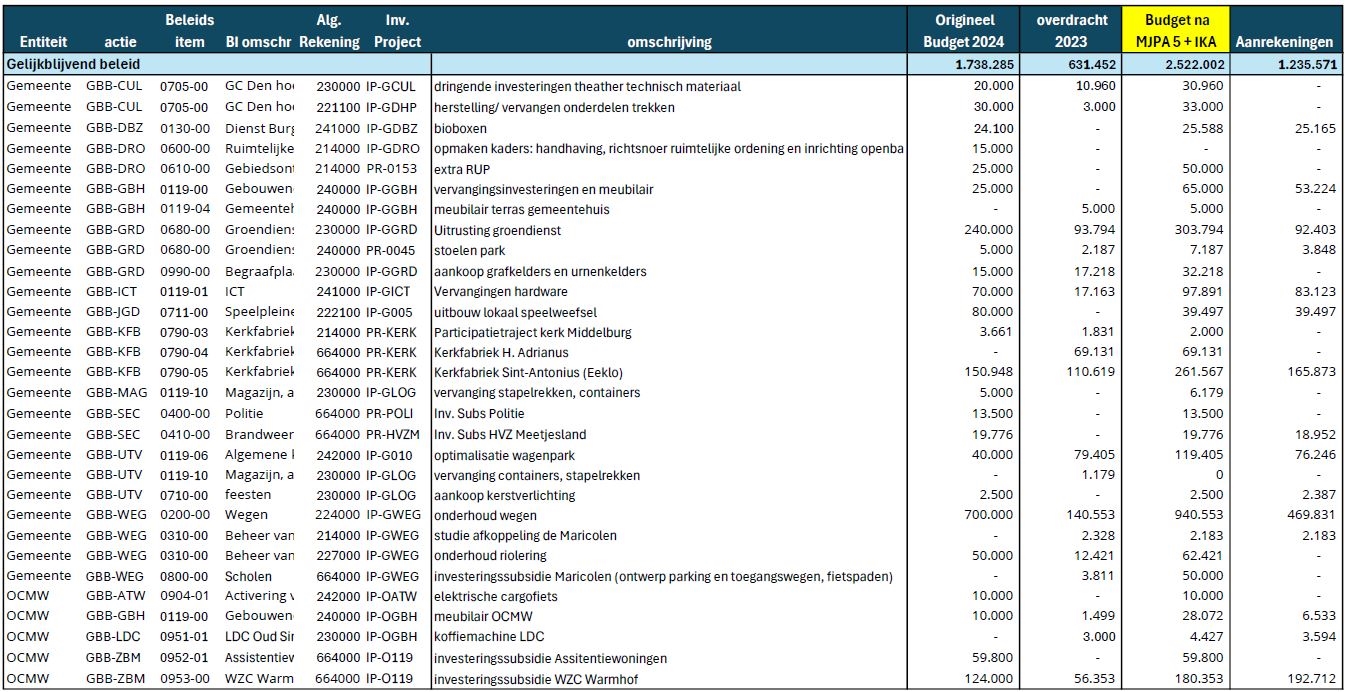Select the budget value 940.553
The width and height of the screenshot is (1345, 692).
[x=1197, y=515]
